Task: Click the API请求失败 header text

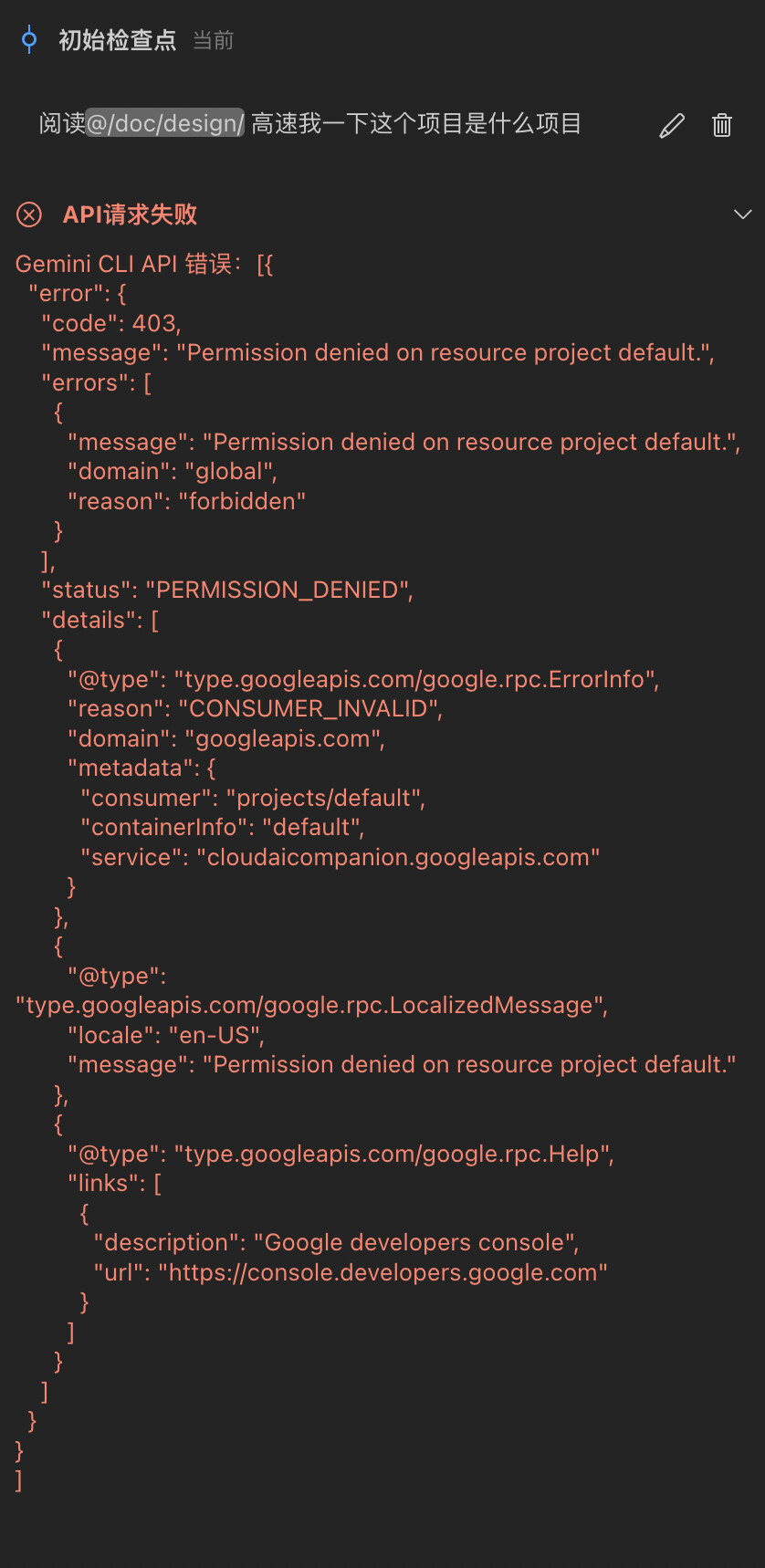Action: [130, 214]
